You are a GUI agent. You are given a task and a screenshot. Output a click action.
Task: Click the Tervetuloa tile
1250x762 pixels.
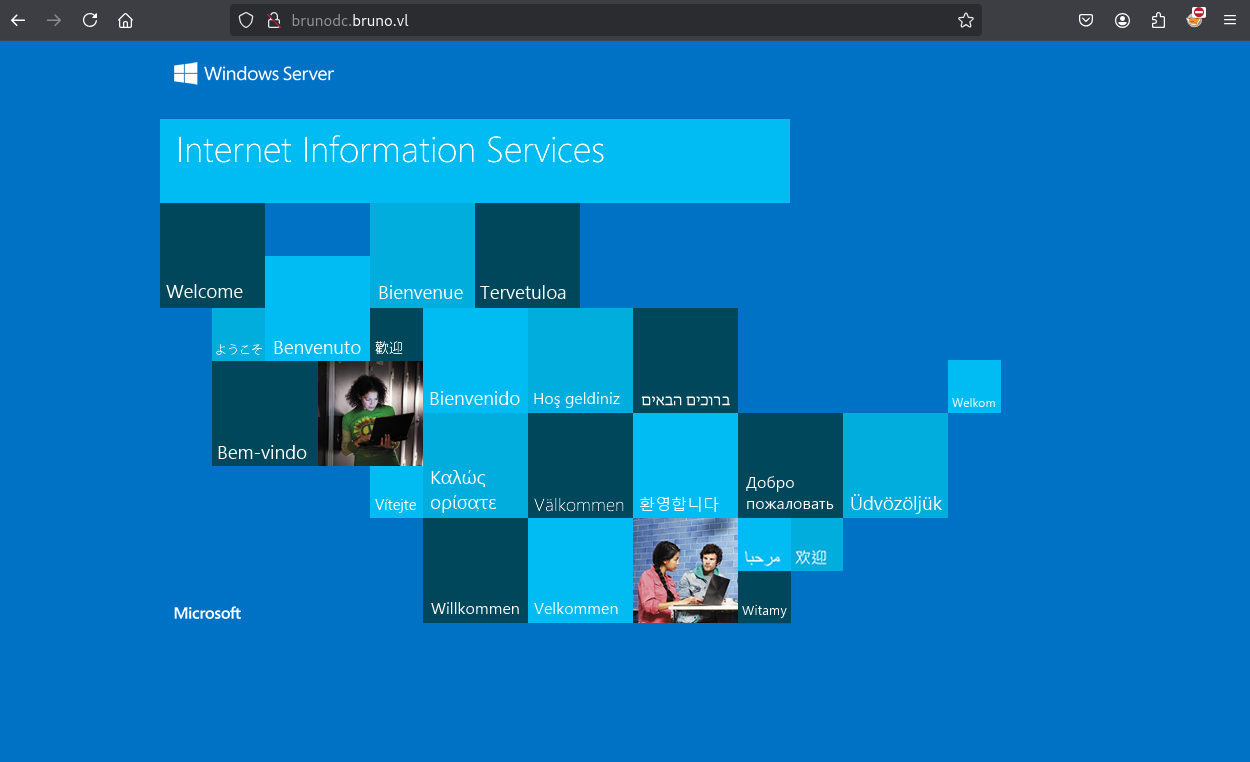coord(527,255)
